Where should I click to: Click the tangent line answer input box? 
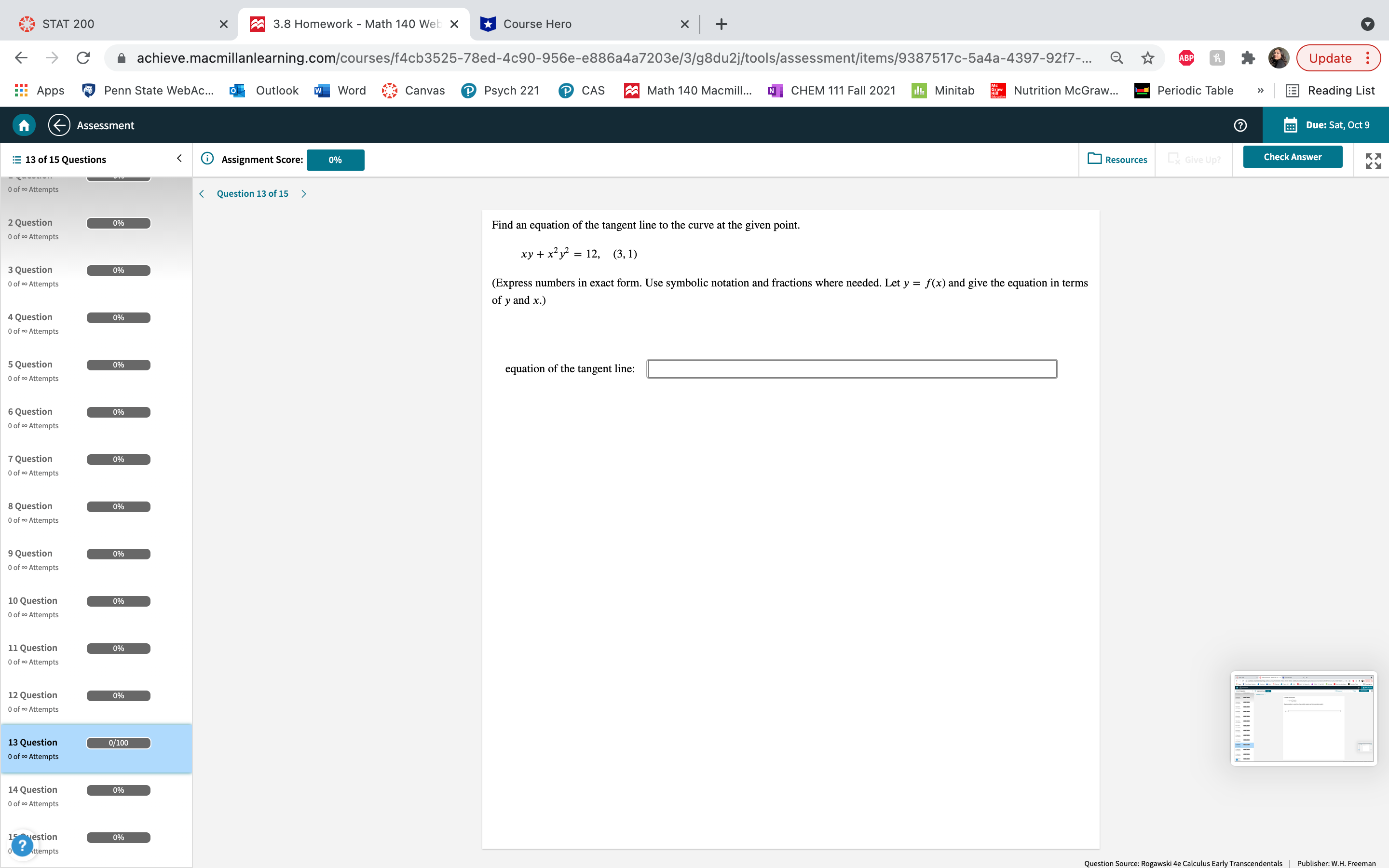tap(852, 368)
